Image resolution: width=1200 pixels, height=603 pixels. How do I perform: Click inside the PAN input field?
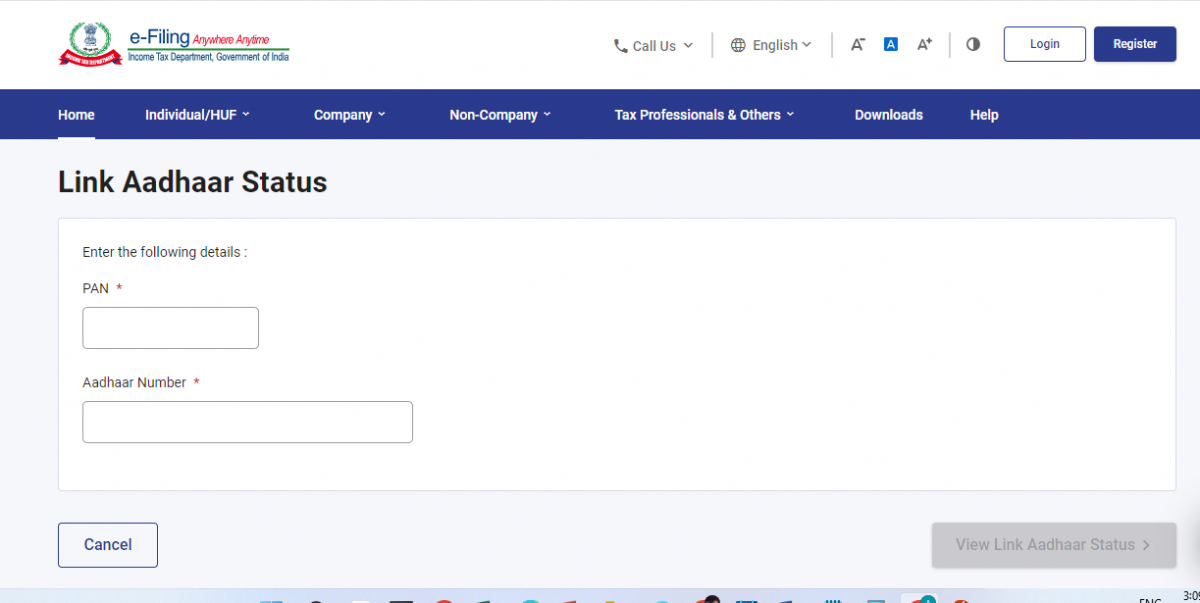pos(170,327)
